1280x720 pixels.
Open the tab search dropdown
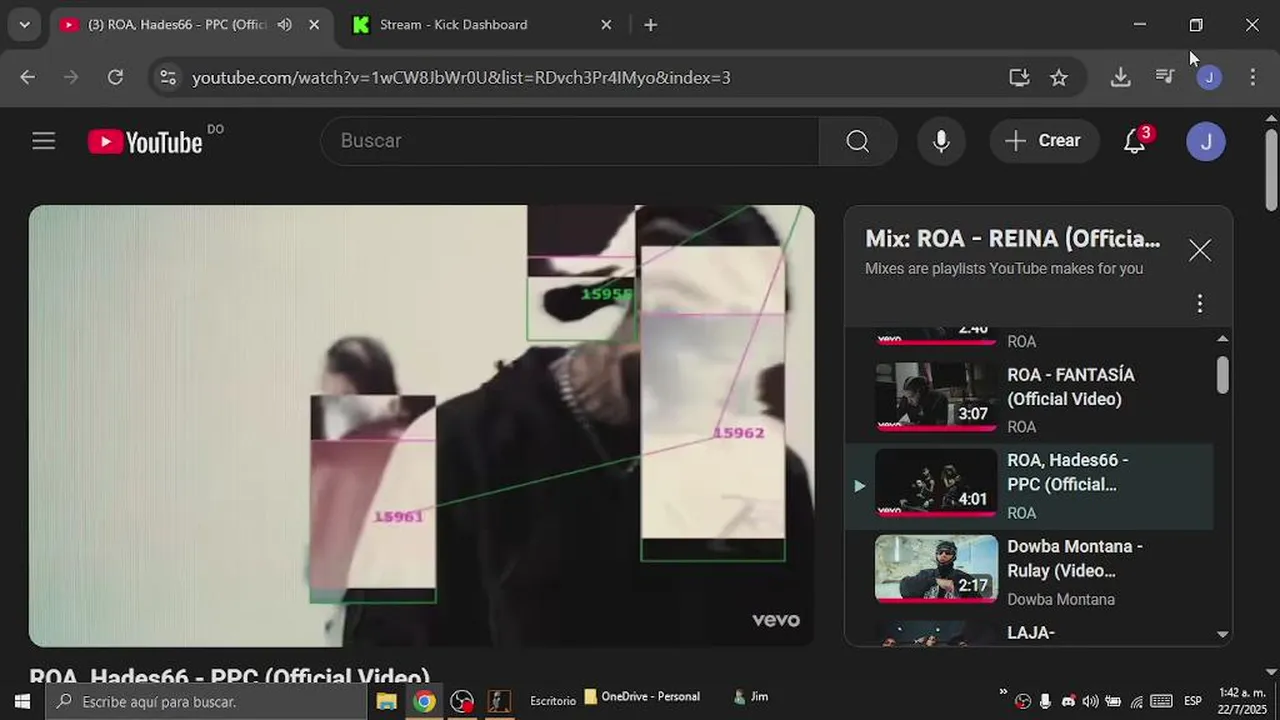pos(24,25)
